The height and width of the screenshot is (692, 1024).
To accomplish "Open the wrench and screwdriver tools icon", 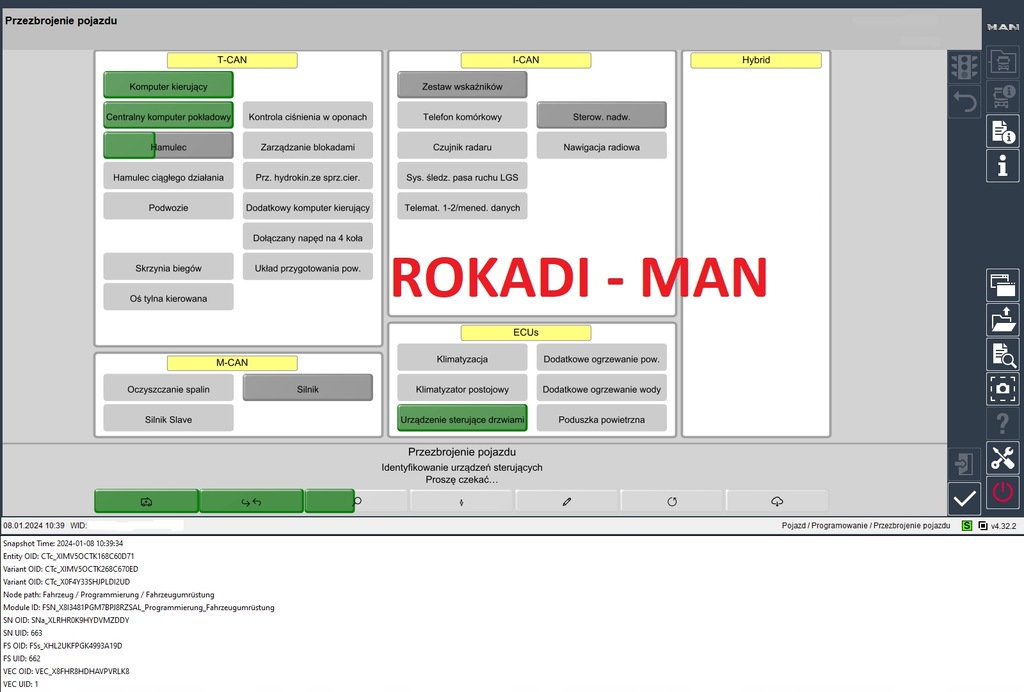I will [1002, 458].
